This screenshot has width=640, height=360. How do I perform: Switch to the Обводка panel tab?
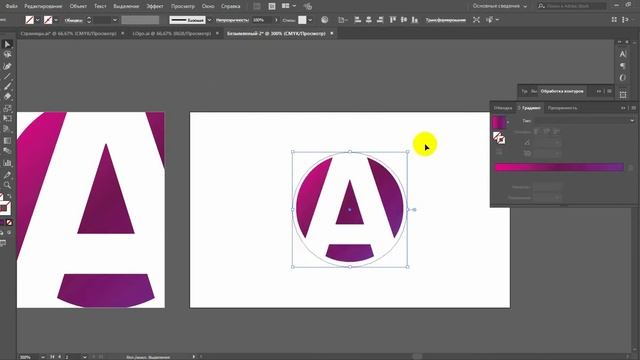(502, 108)
